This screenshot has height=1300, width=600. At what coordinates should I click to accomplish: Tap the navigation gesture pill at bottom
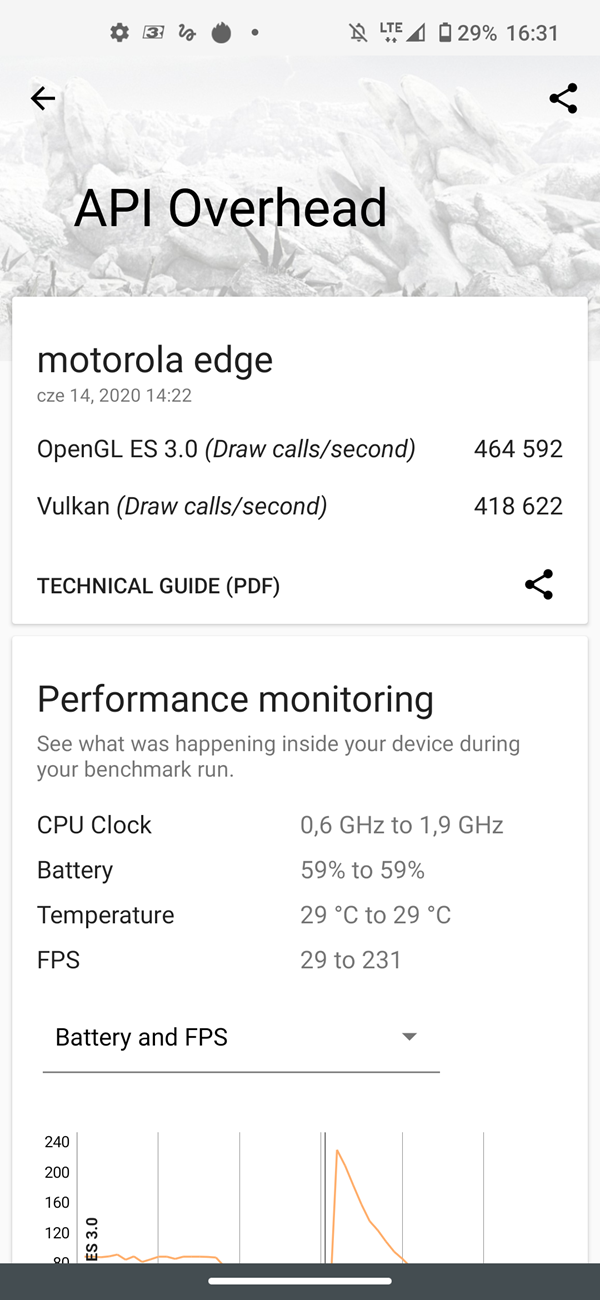tap(300, 1281)
